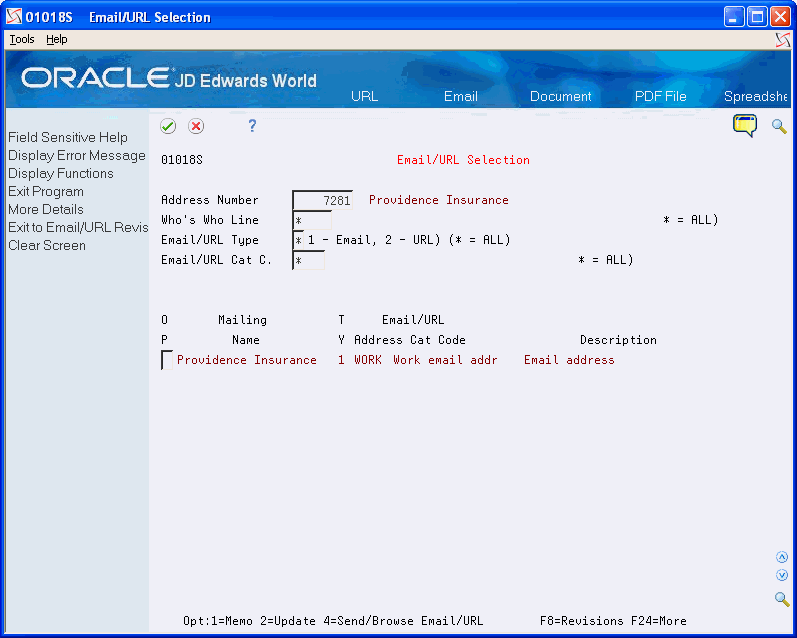Click the Address Number field
This screenshot has height=638, width=797.
point(322,200)
